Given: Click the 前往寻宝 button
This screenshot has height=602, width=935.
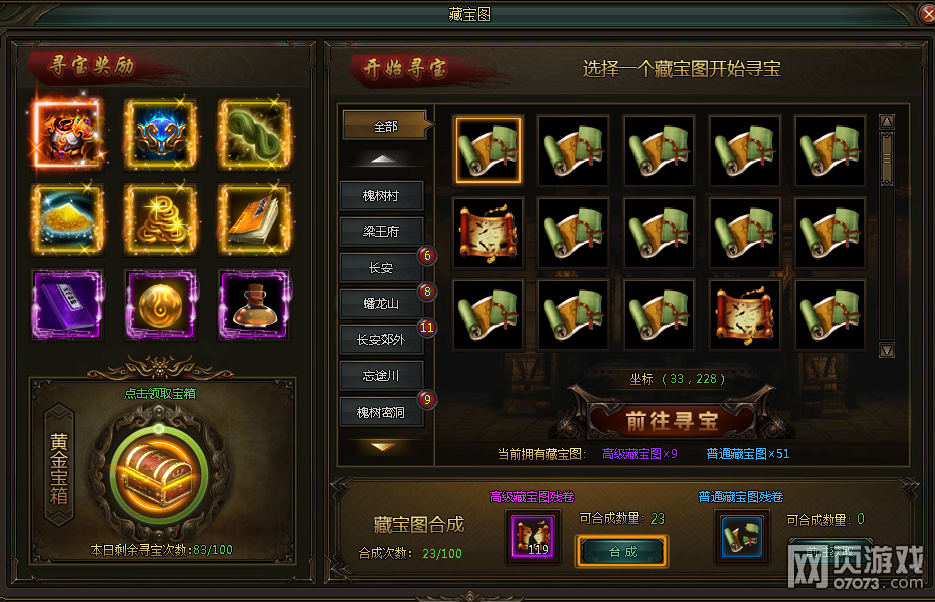Looking at the screenshot, I should [x=672, y=421].
